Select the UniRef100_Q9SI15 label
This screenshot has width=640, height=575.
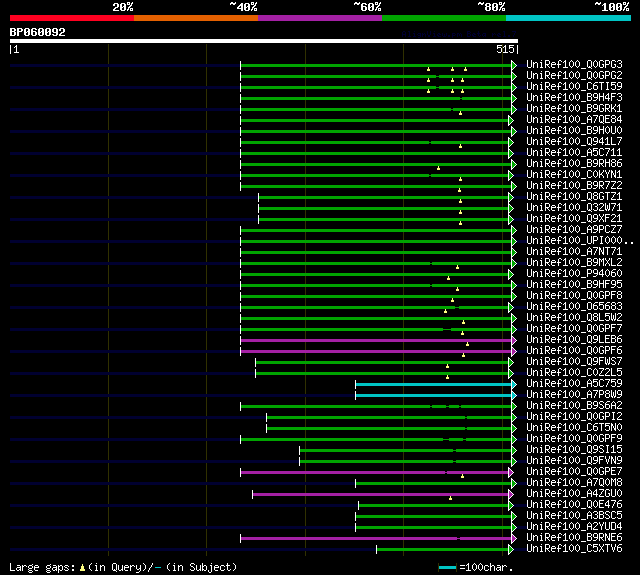(574, 450)
